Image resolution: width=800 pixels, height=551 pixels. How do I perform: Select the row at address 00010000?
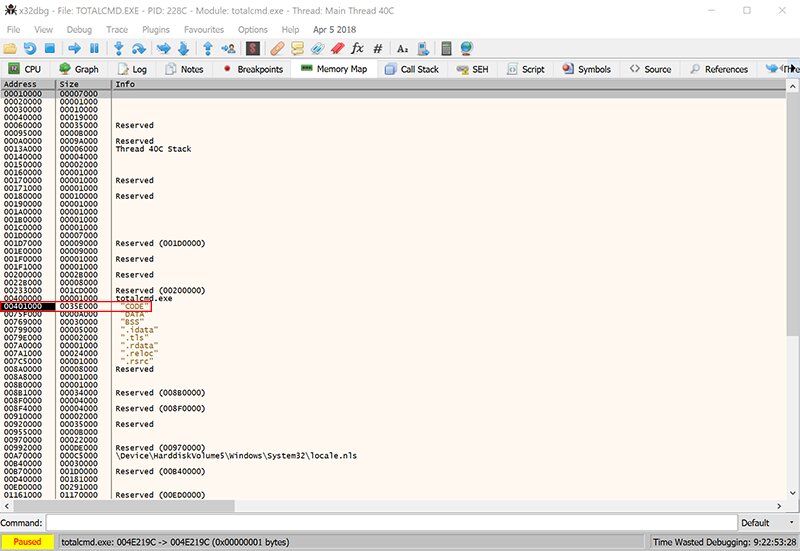(x=393, y=94)
